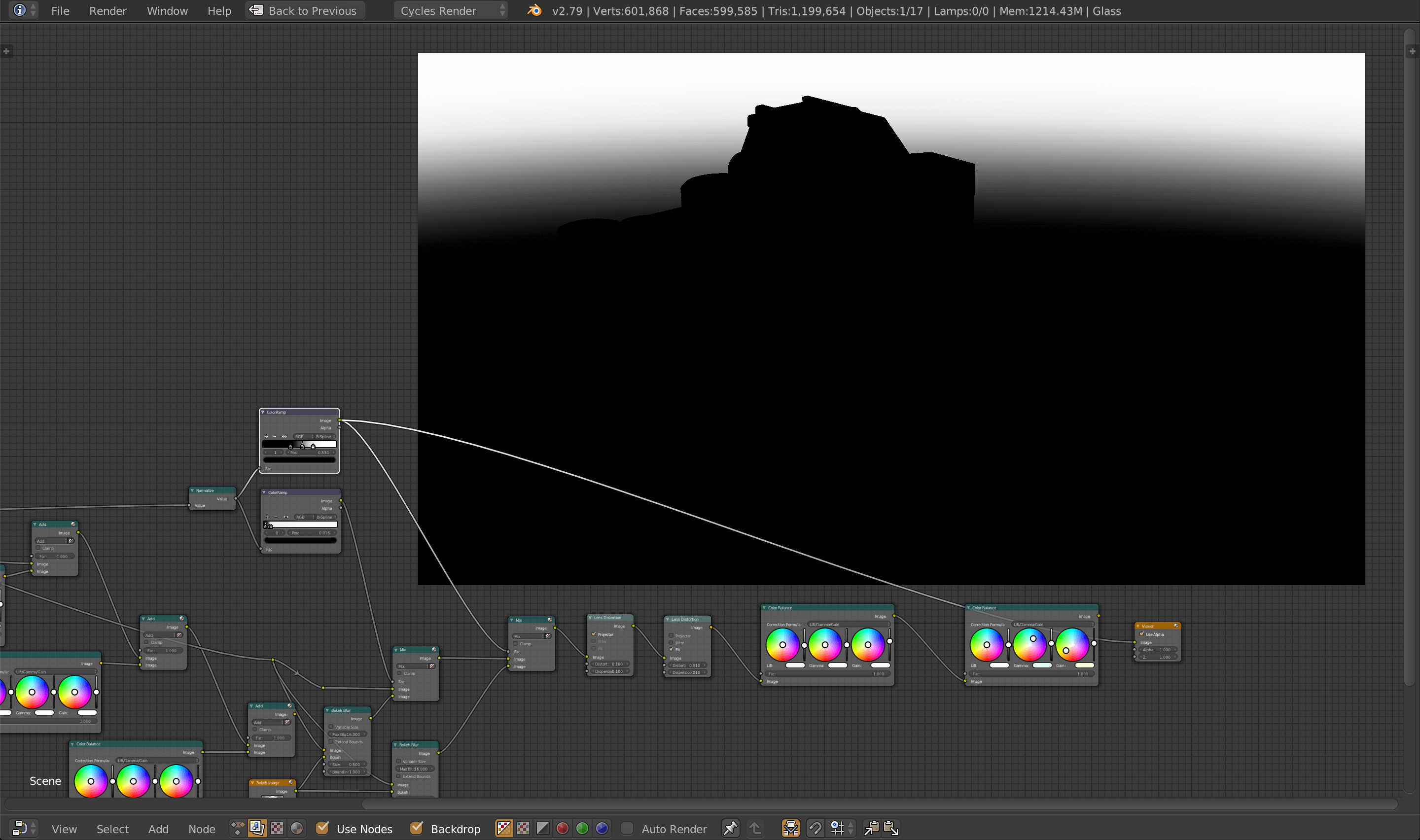
Task: Click black color swatch in selected ColorRamp
Action: click(x=299, y=460)
